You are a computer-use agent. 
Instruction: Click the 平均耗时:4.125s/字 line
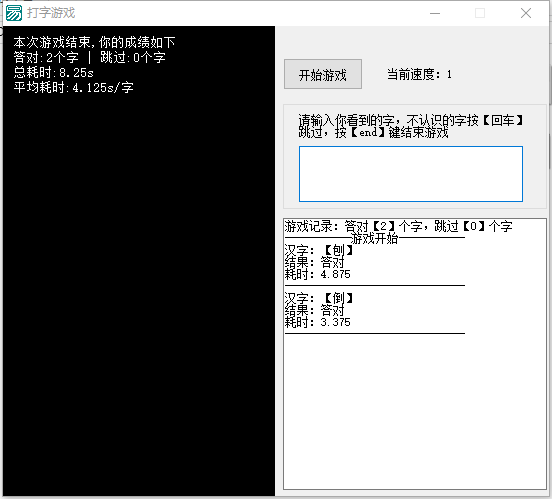click(x=73, y=87)
